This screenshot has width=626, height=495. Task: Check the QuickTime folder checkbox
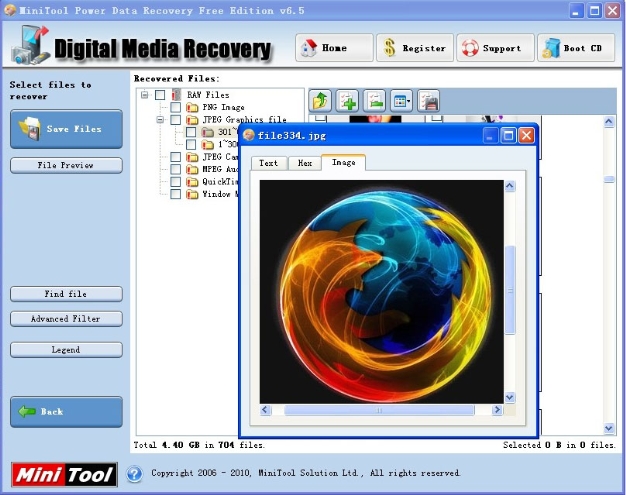176,182
